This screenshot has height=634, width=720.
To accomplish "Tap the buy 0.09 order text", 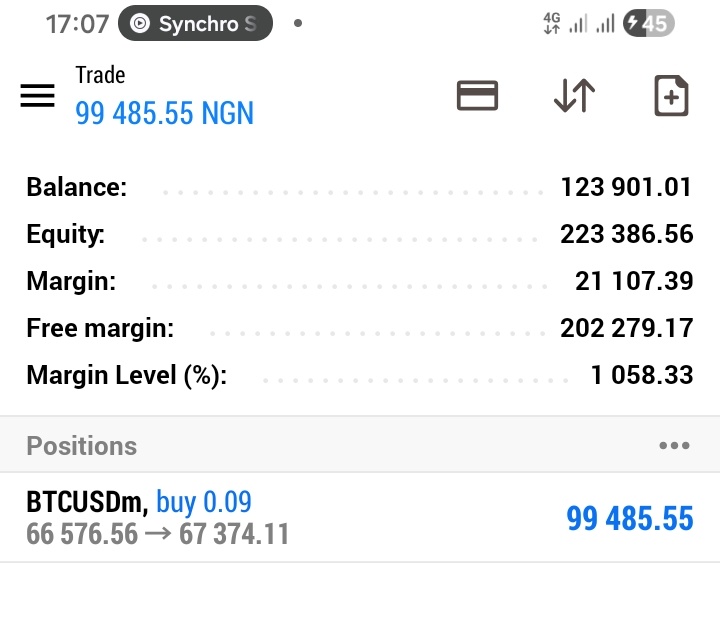I will [x=204, y=502].
